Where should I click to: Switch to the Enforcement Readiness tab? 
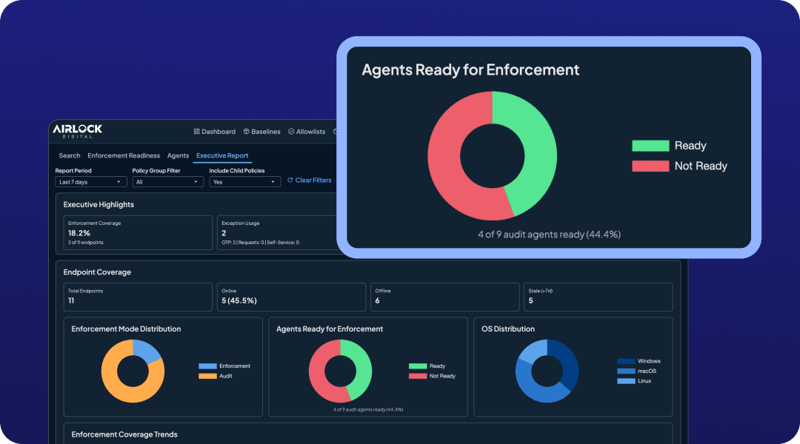click(x=123, y=156)
